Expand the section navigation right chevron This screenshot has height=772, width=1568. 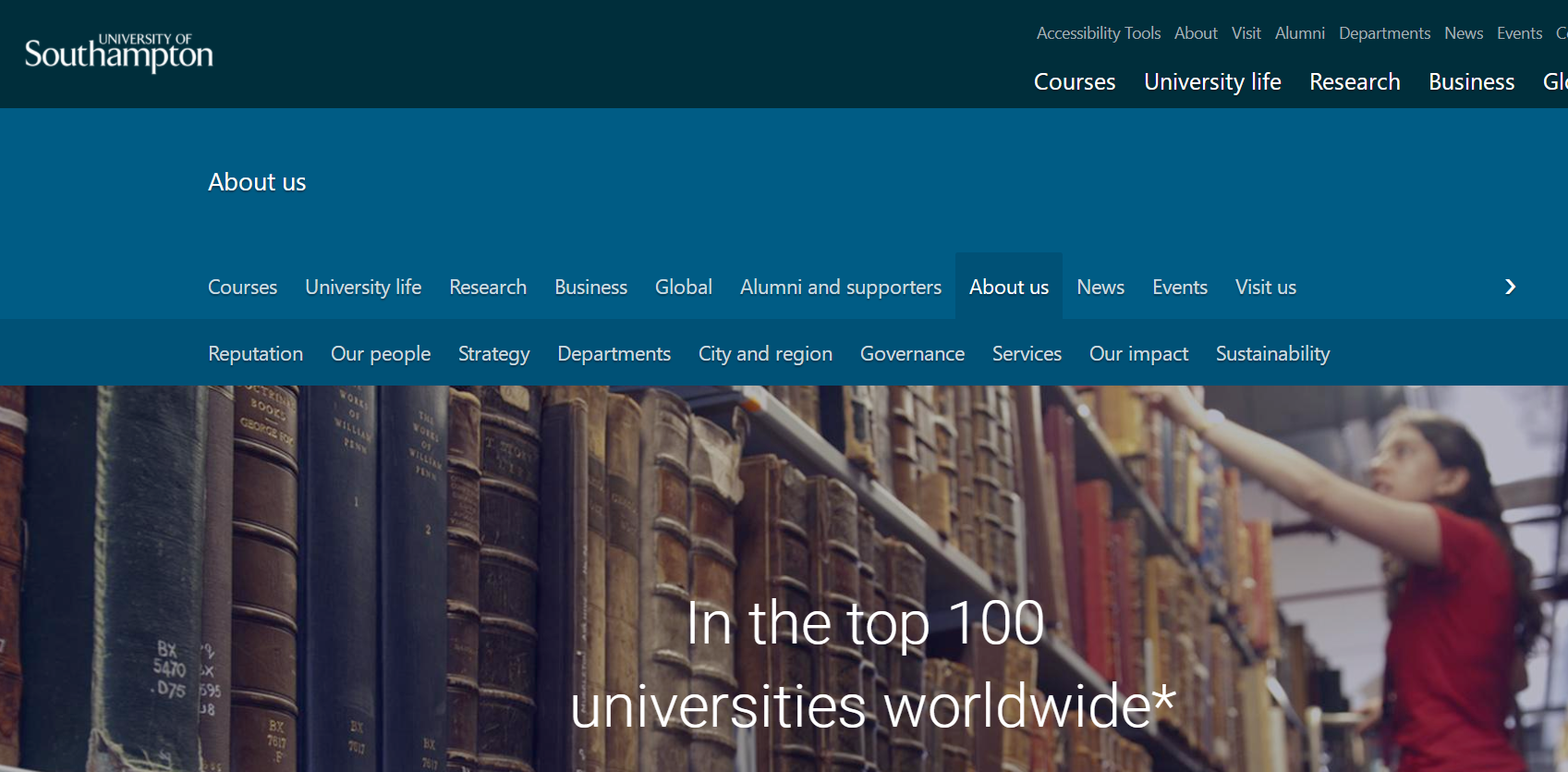pyautogui.click(x=1510, y=287)
